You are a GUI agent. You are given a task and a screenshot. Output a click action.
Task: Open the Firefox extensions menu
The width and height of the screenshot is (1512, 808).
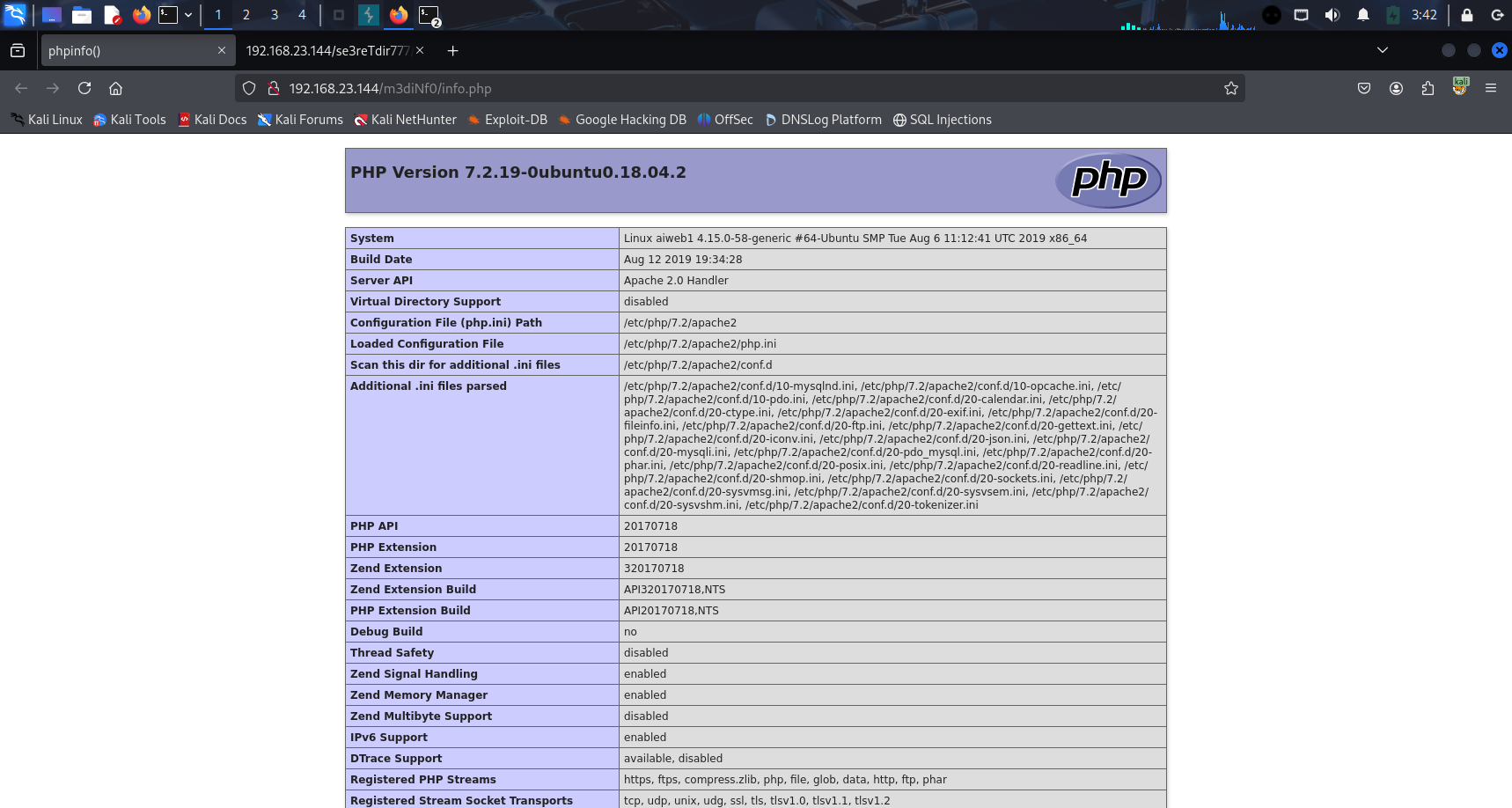(1428, 88)
